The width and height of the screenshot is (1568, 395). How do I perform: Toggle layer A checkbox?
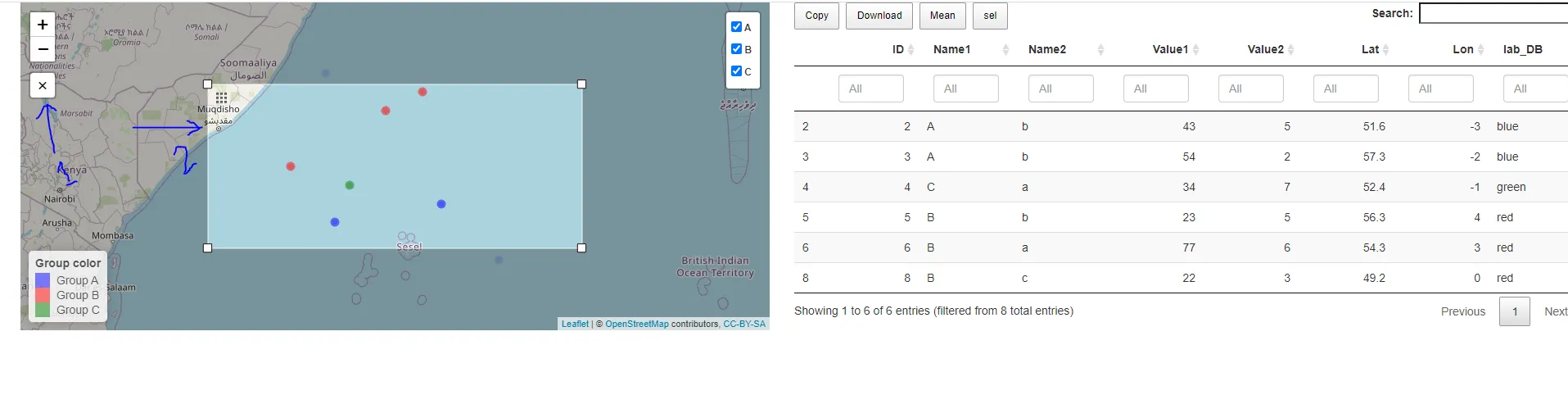[x=736, y=27]
